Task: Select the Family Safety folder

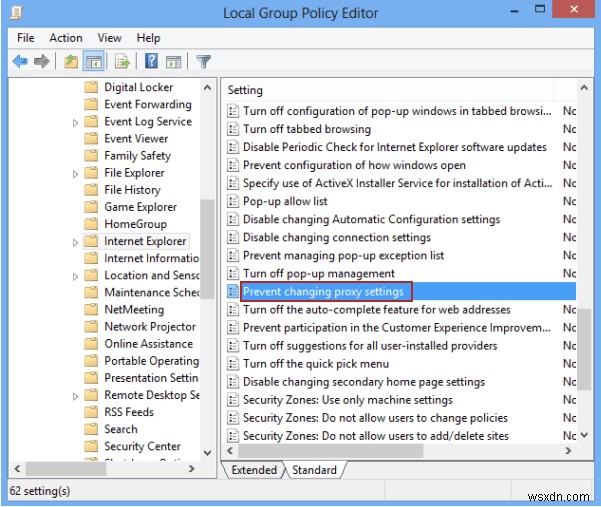Action: coord(138,156)
